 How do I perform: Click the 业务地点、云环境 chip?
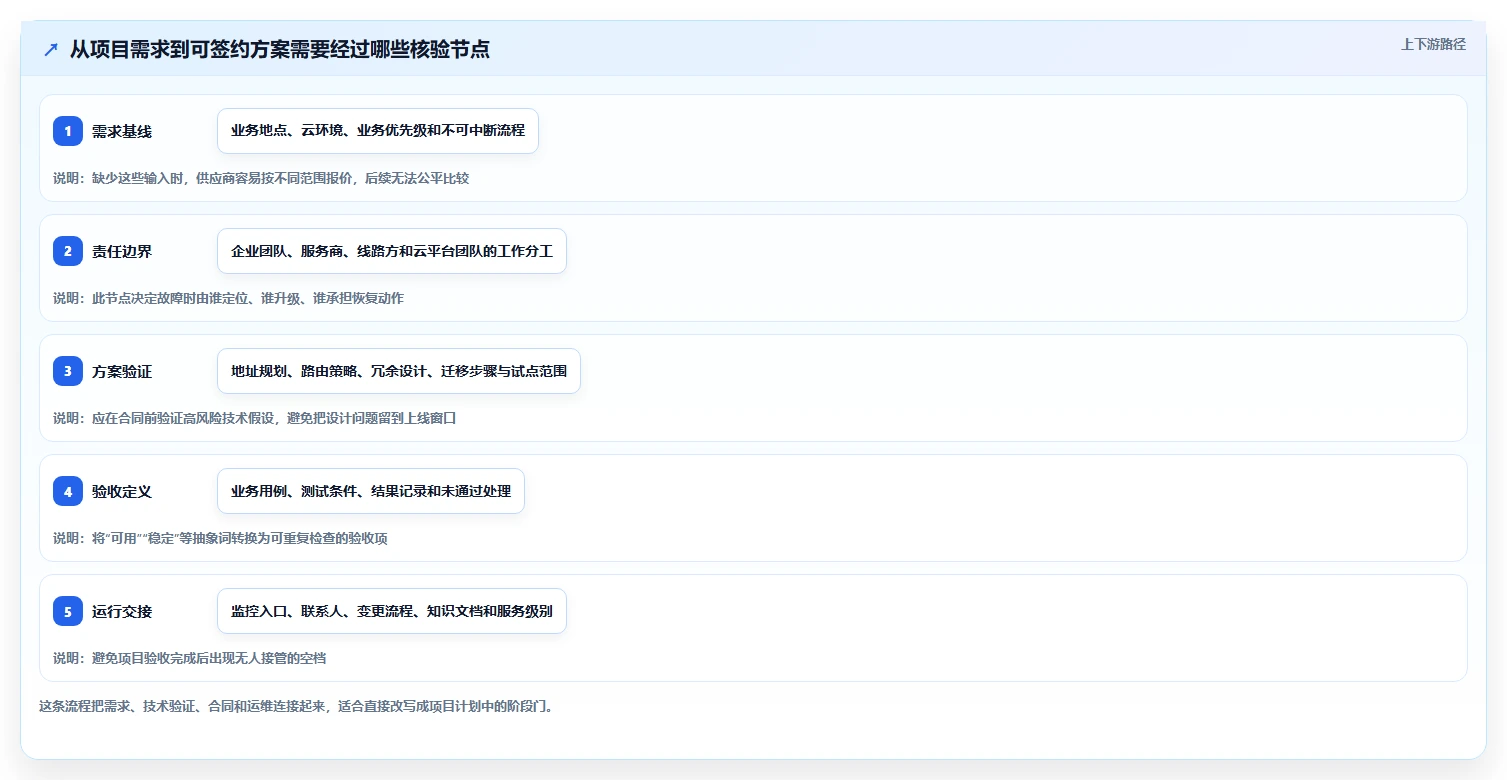(x=378, y=131)
